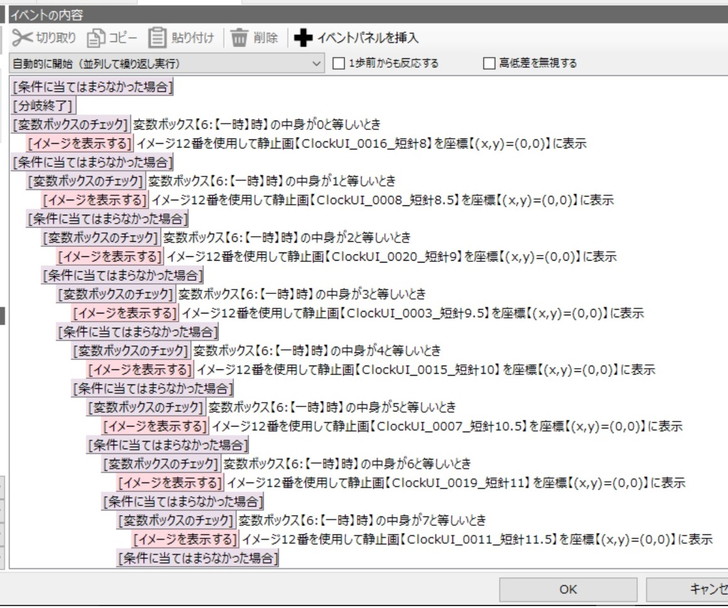Select image row ClockUI_0008_短針8.5

(x=328, y=200)
